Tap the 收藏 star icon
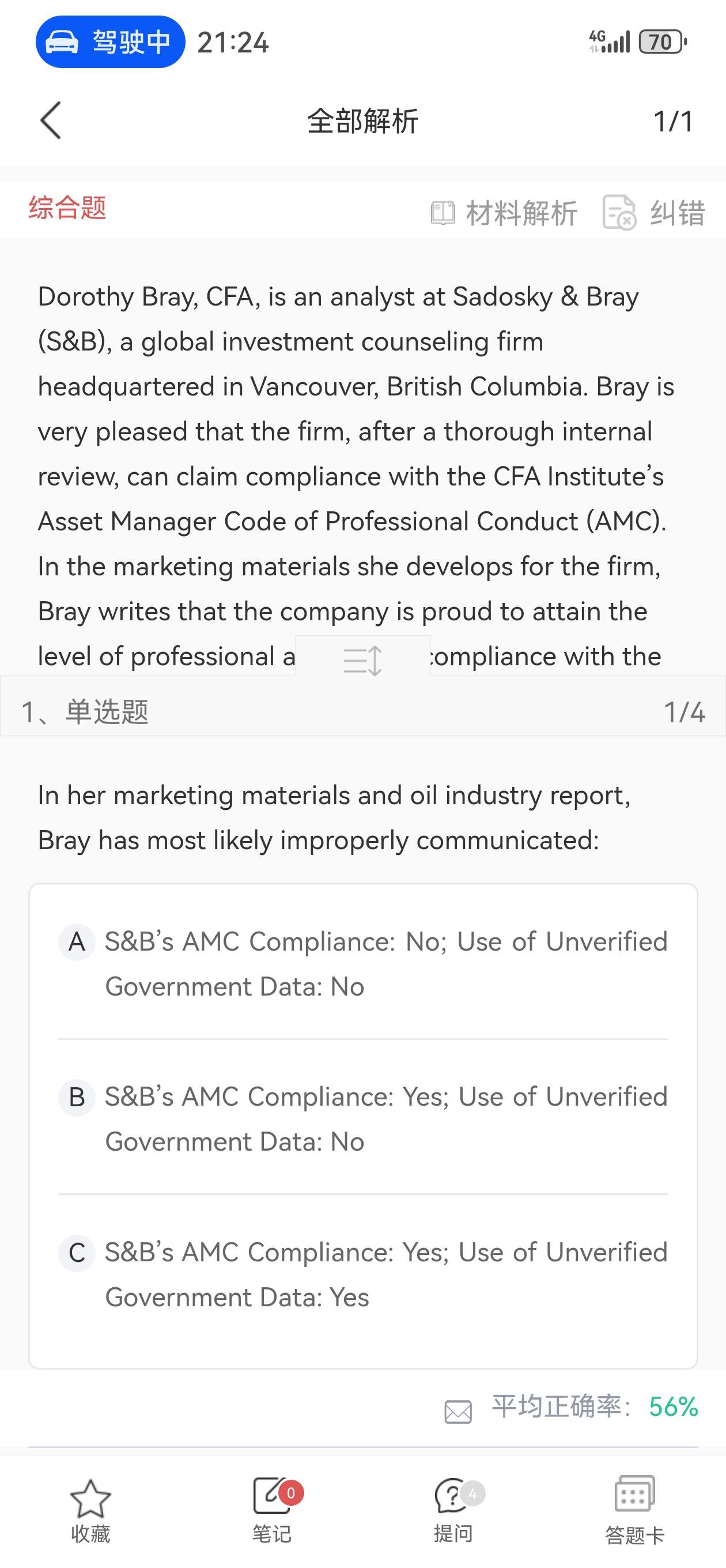This screenshot has height=1568, width=726. pyautogui.click(x=90, y=1499)
